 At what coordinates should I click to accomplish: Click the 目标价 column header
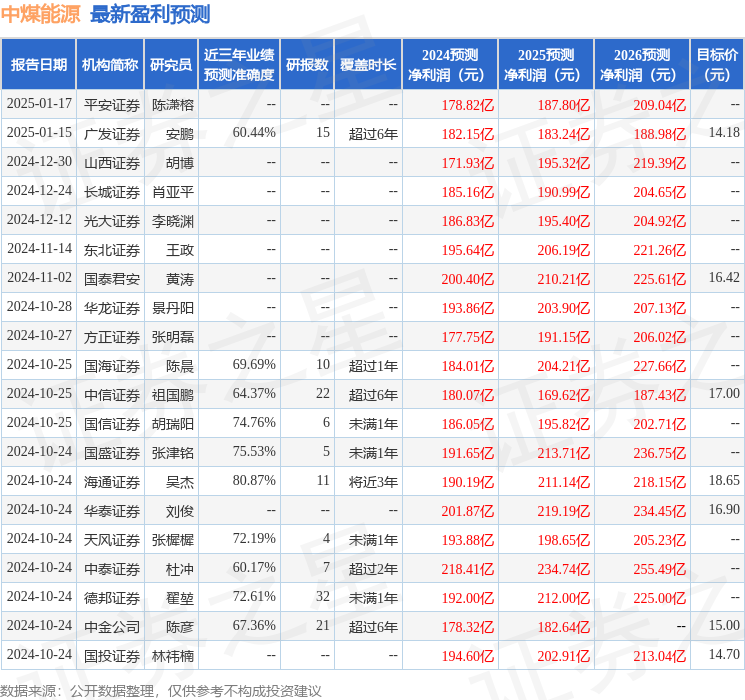click(716, 65)
